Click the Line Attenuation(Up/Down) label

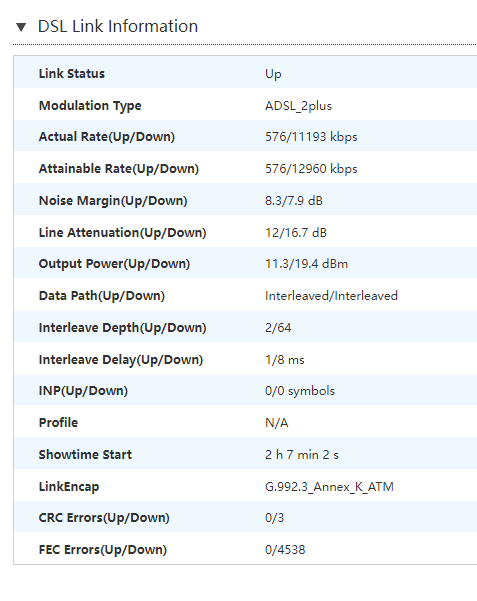(x=122, y=232)
